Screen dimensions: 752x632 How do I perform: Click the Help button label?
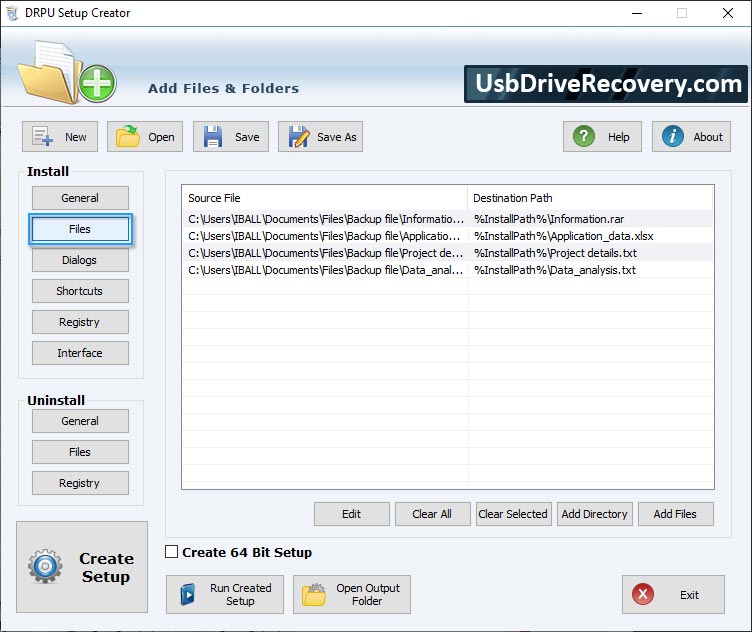point(619,137)
